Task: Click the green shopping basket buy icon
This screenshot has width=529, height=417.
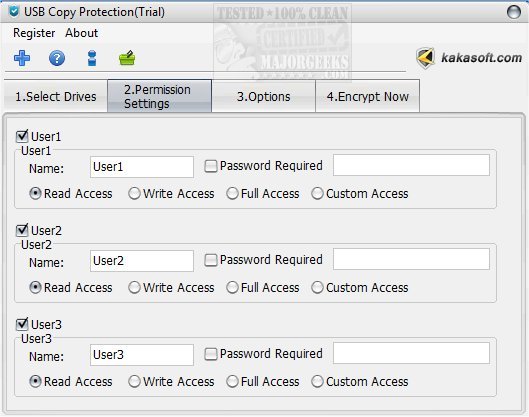Action: pos(127,58)
